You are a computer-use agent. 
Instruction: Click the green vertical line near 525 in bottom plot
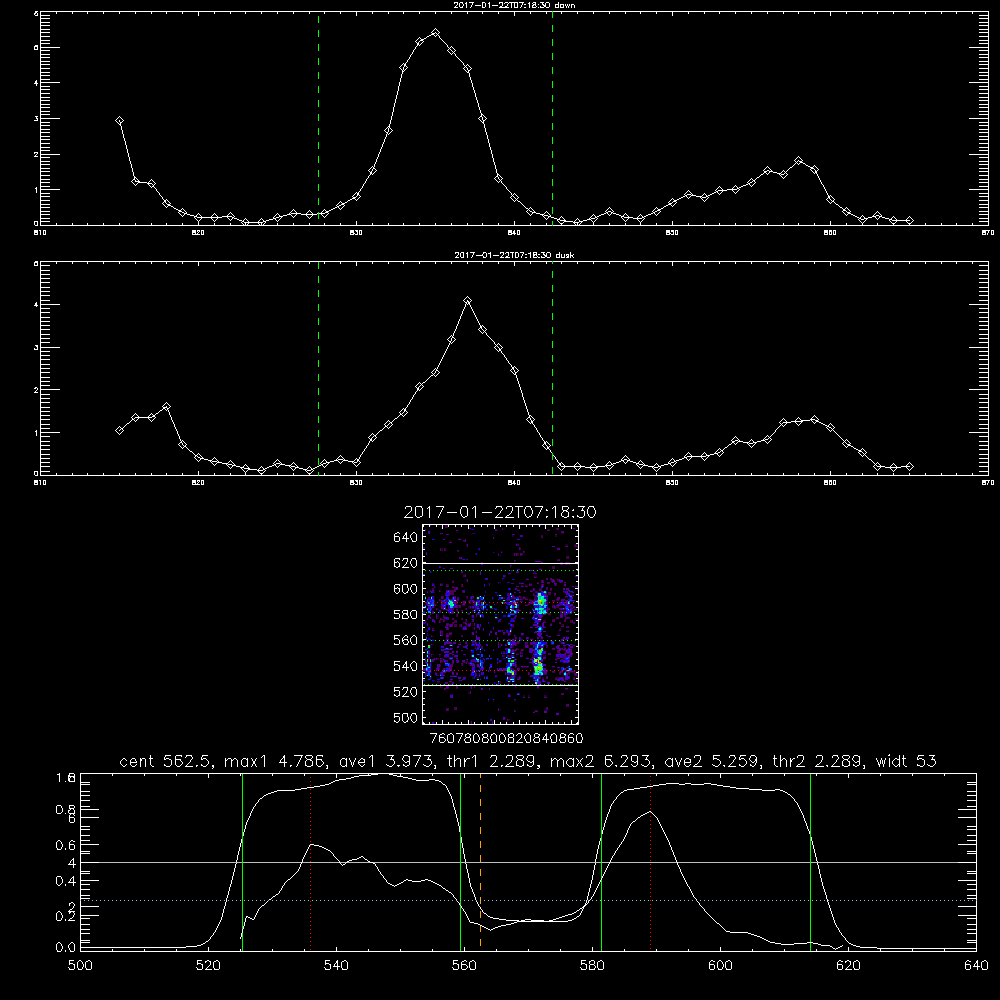[x=242, y=862]
